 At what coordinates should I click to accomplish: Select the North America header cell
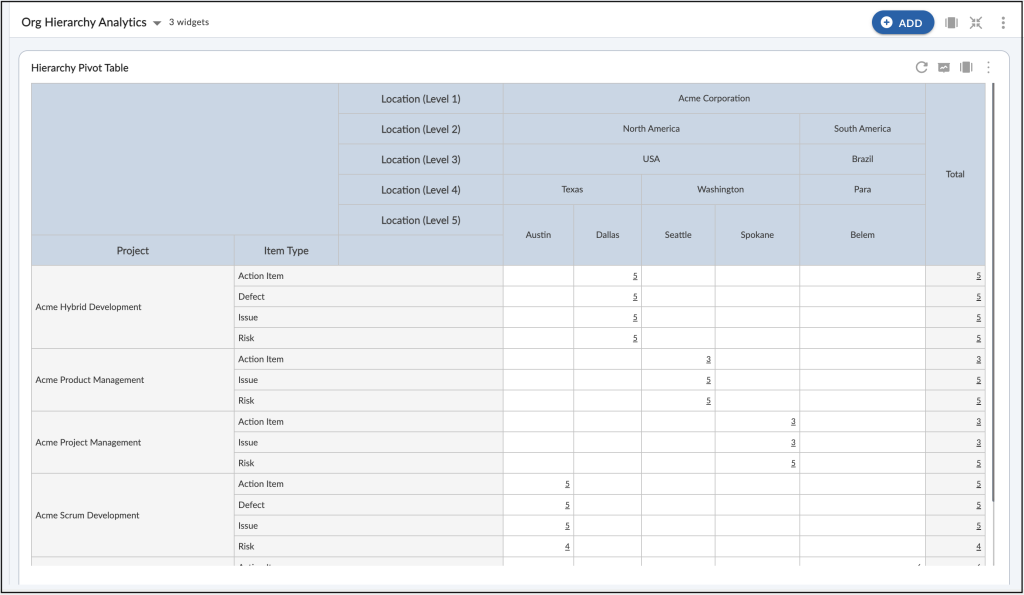pos(651,129)
